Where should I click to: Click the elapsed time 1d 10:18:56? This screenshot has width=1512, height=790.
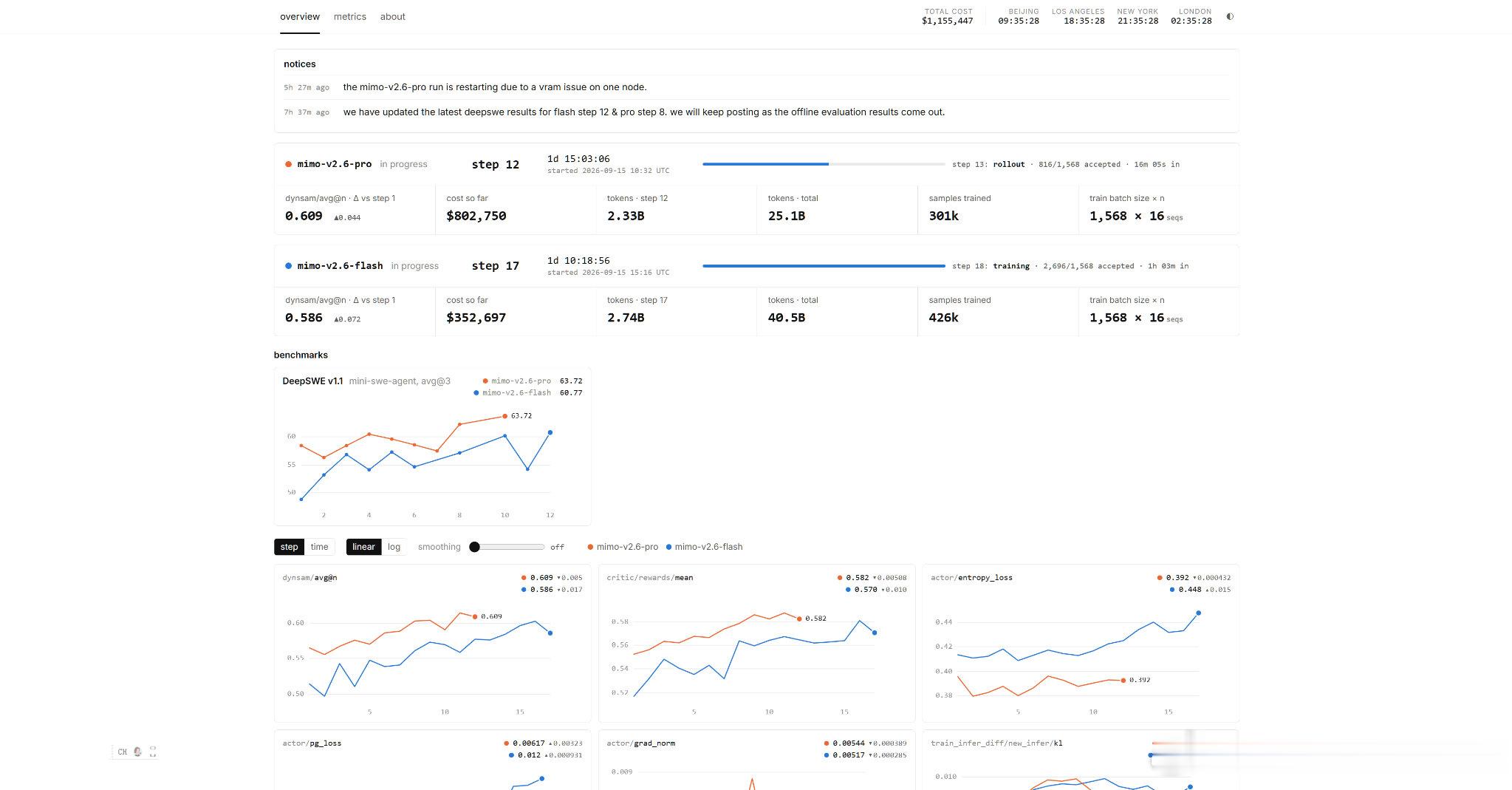tap(578, 261)
